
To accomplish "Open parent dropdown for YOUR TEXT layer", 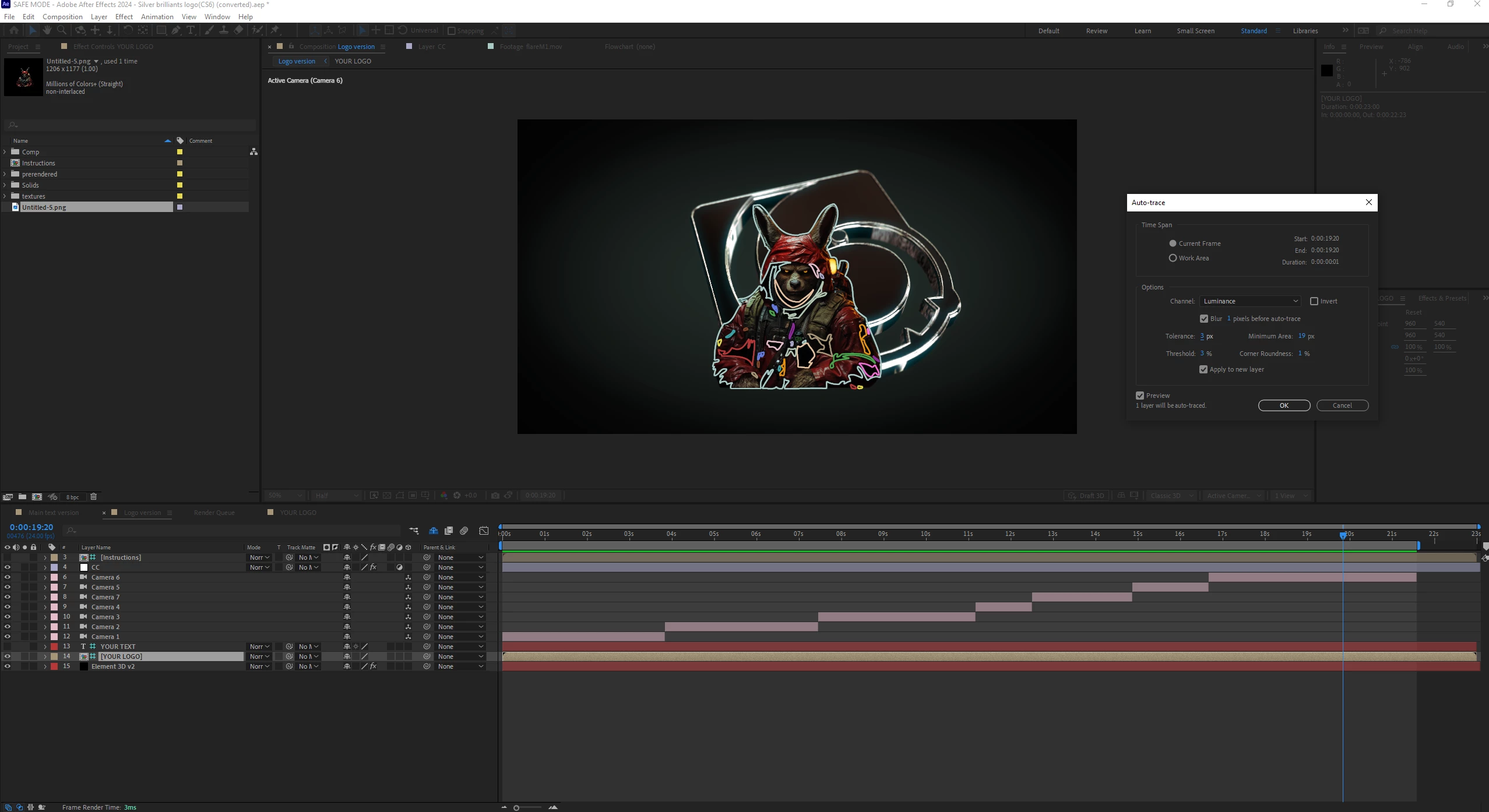I will coord(460,647).
